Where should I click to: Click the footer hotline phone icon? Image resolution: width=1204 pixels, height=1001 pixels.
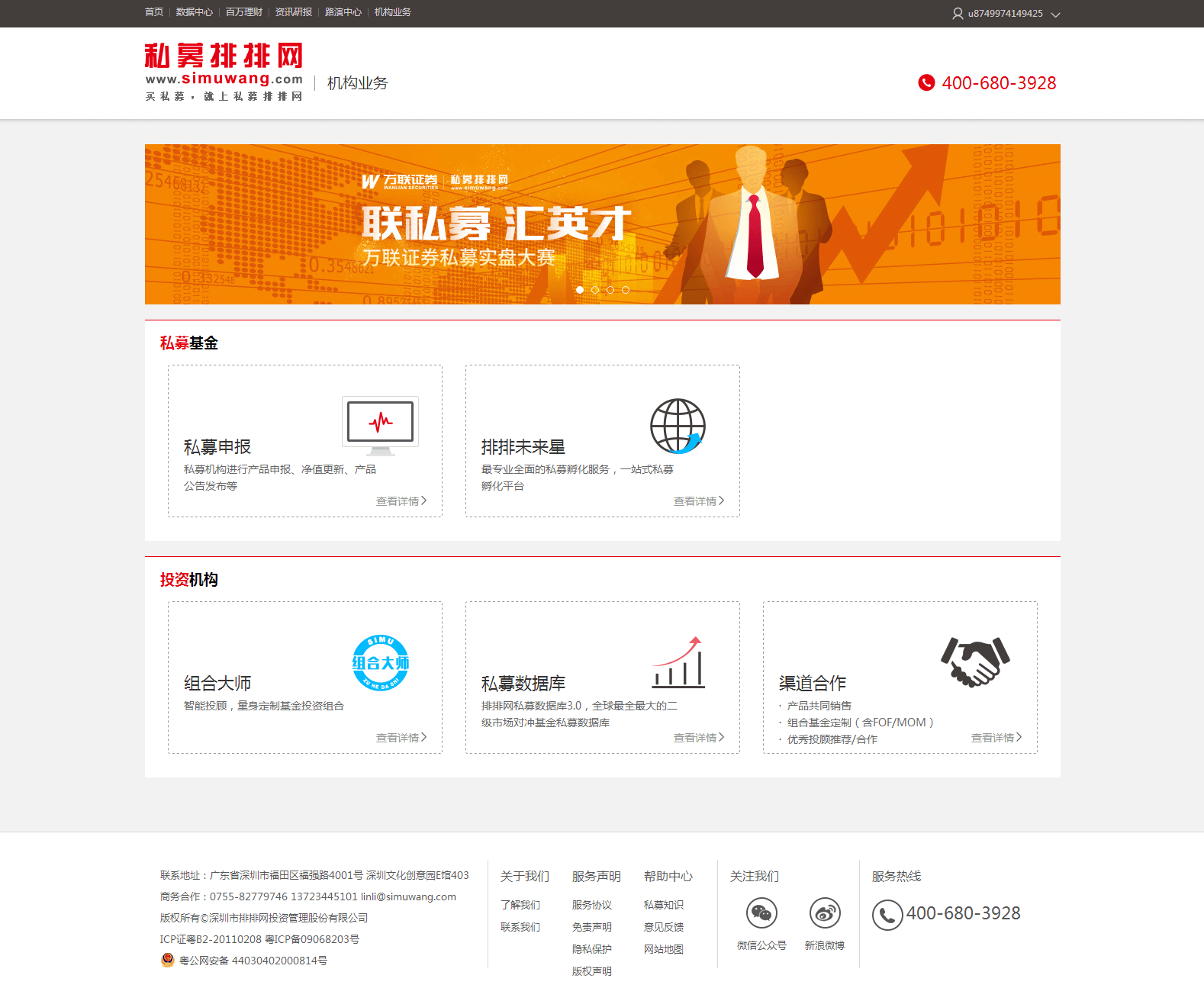point(887,915)
